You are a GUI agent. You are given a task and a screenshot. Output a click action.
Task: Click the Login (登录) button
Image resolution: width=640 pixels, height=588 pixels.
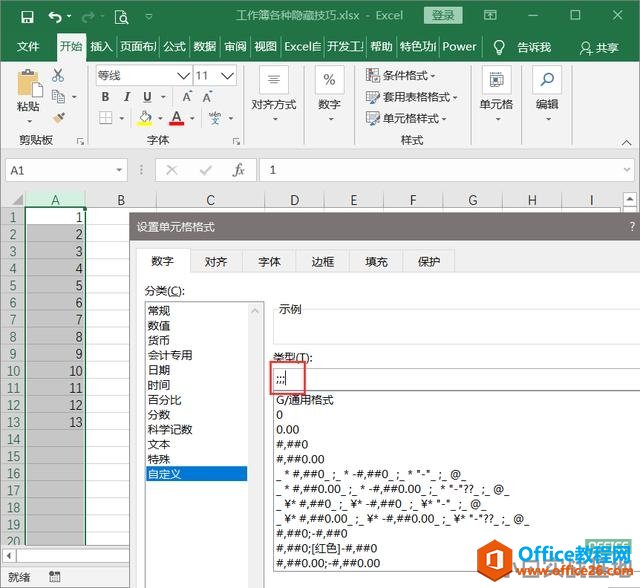pos(443,16)
